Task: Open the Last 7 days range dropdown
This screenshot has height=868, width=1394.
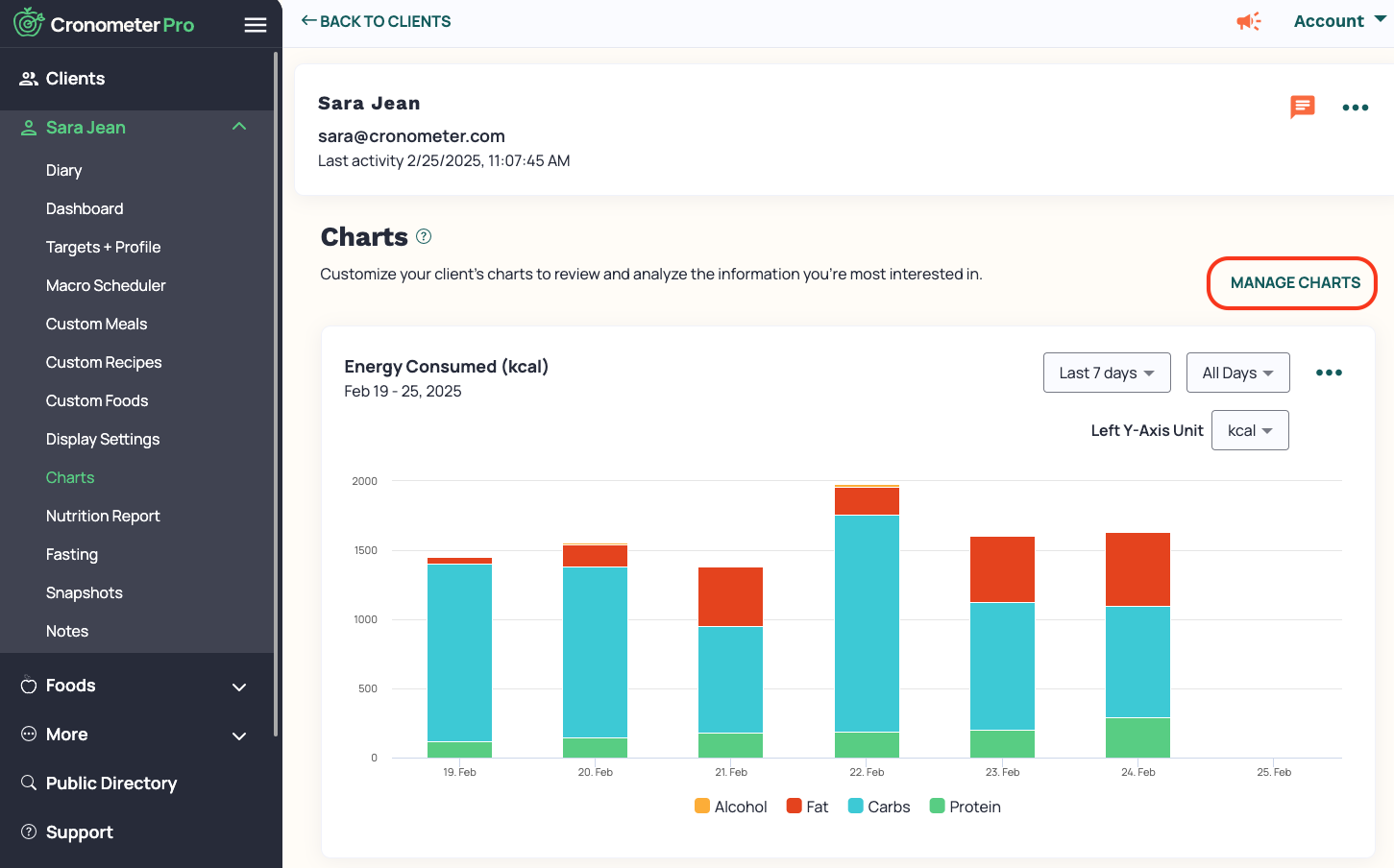Action: coord(1107,373)
